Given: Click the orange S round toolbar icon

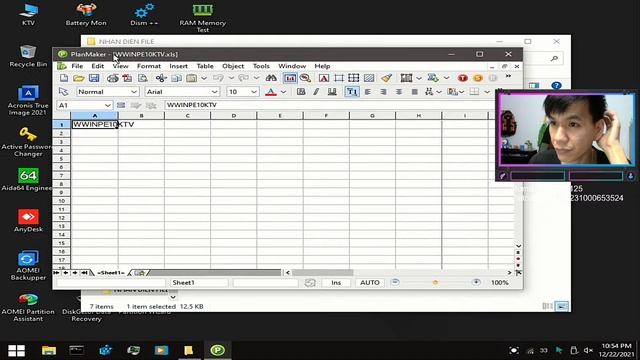Looking at the screenshot, I should 478,78.
